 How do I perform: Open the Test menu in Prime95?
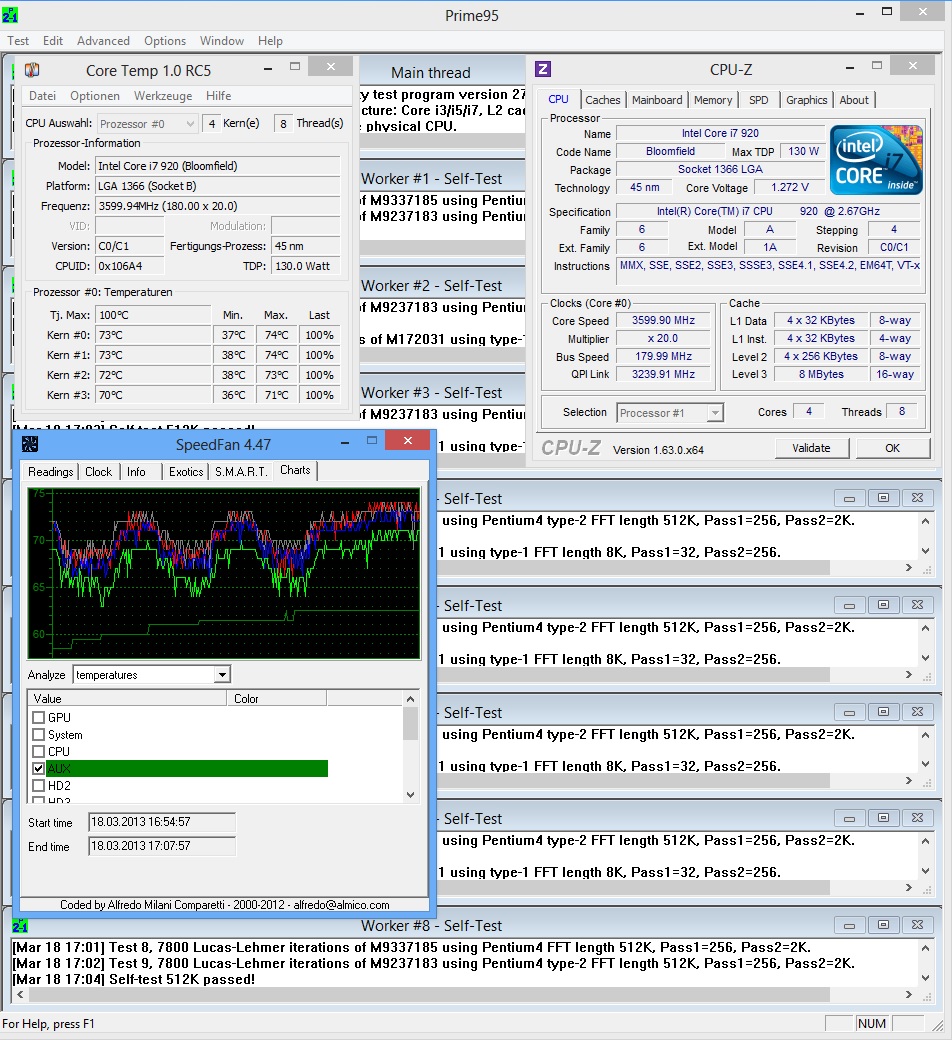pyautogui.click(x=18, y=40)
